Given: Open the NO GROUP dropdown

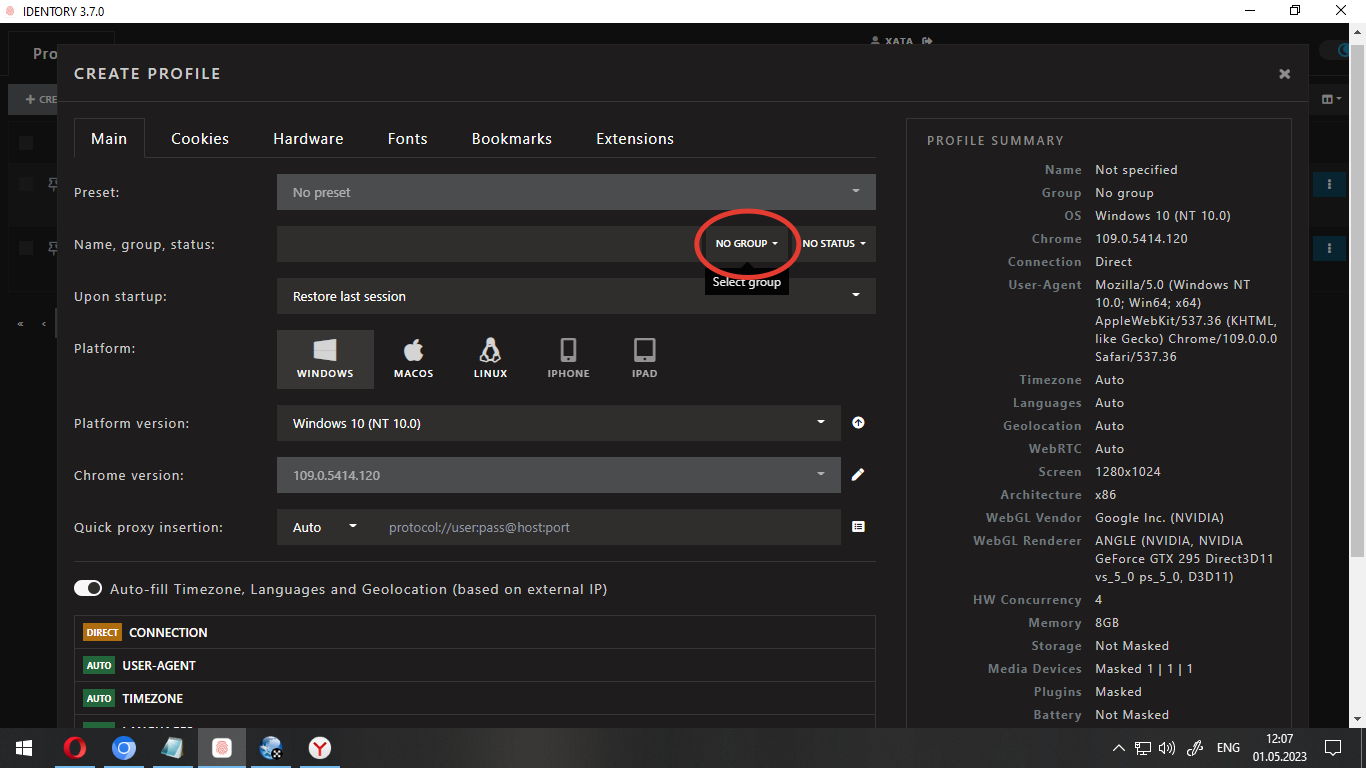Looking at the screenshot, I should tap(746, 244).
